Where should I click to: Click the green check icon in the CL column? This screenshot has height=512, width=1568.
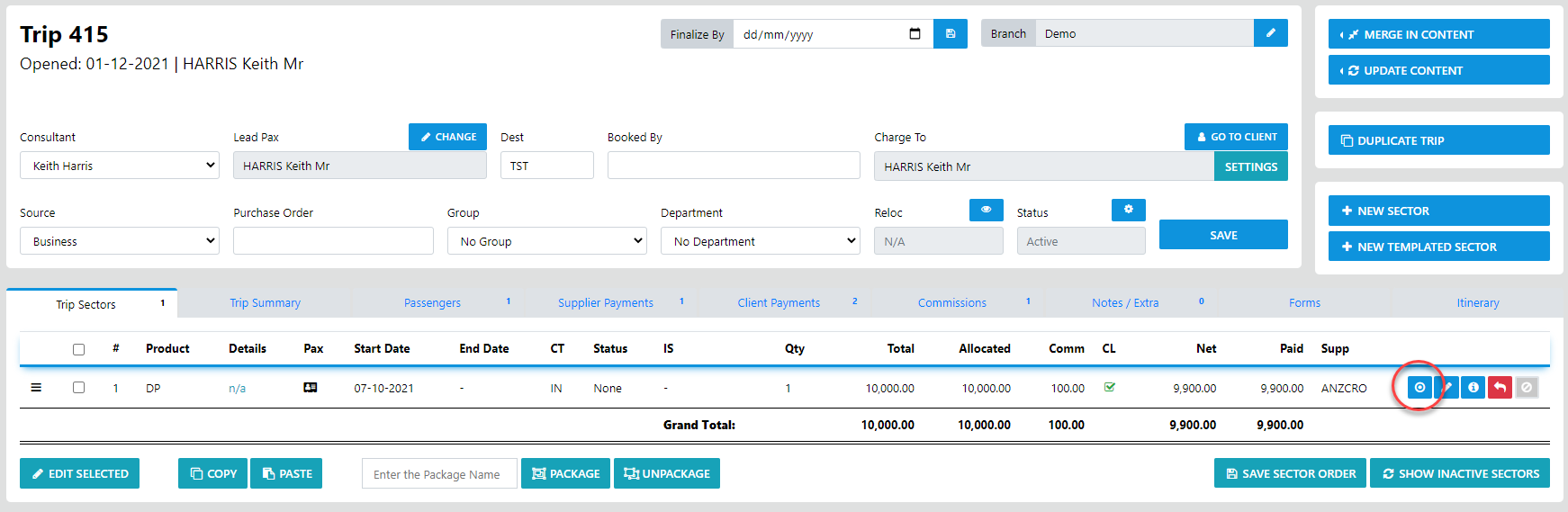pyautogui.click(x=1110, y=387)
